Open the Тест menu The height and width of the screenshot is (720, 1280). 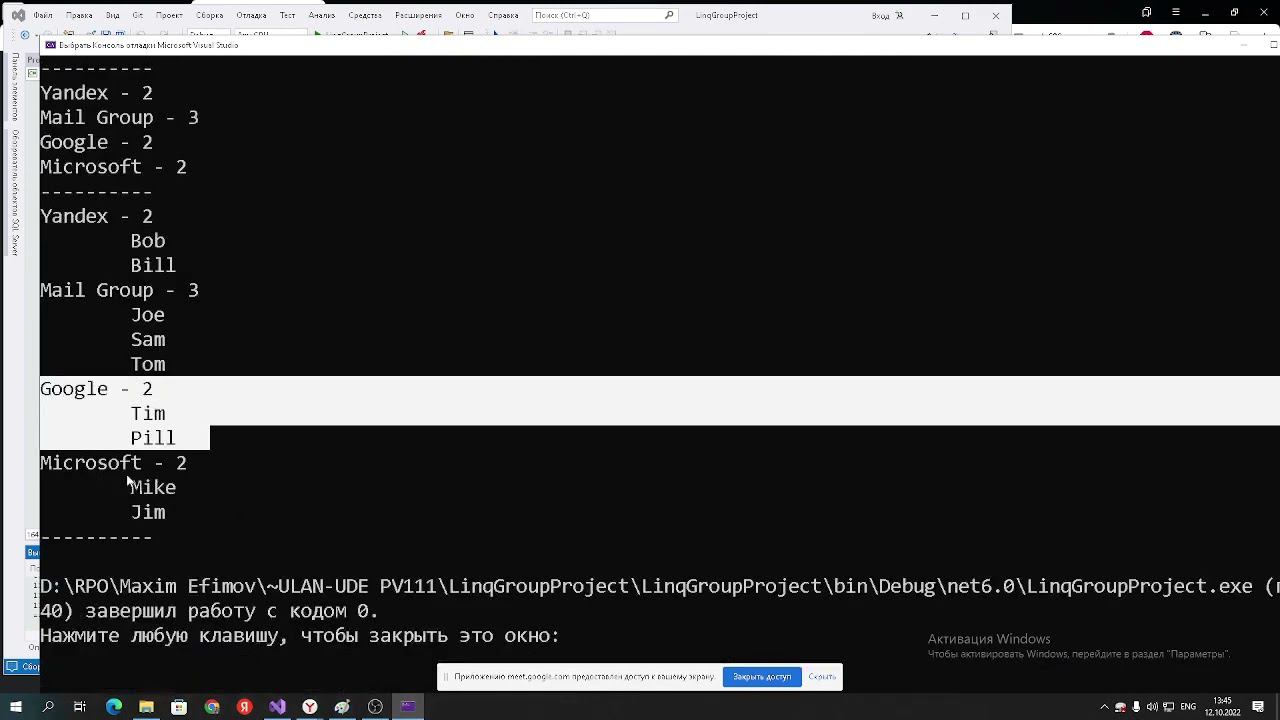(287, 15)
